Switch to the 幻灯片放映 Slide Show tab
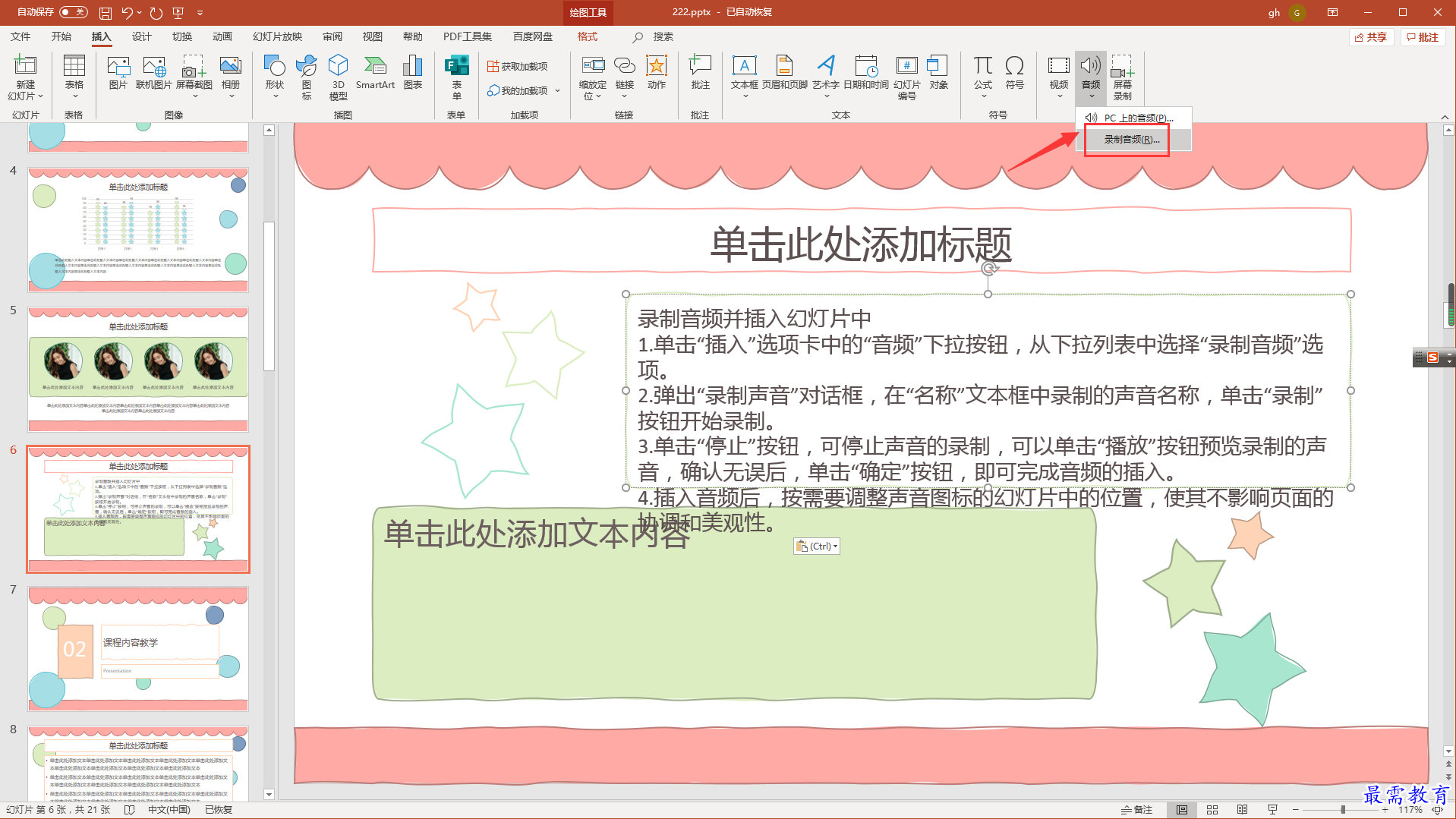 pos(277,36)
